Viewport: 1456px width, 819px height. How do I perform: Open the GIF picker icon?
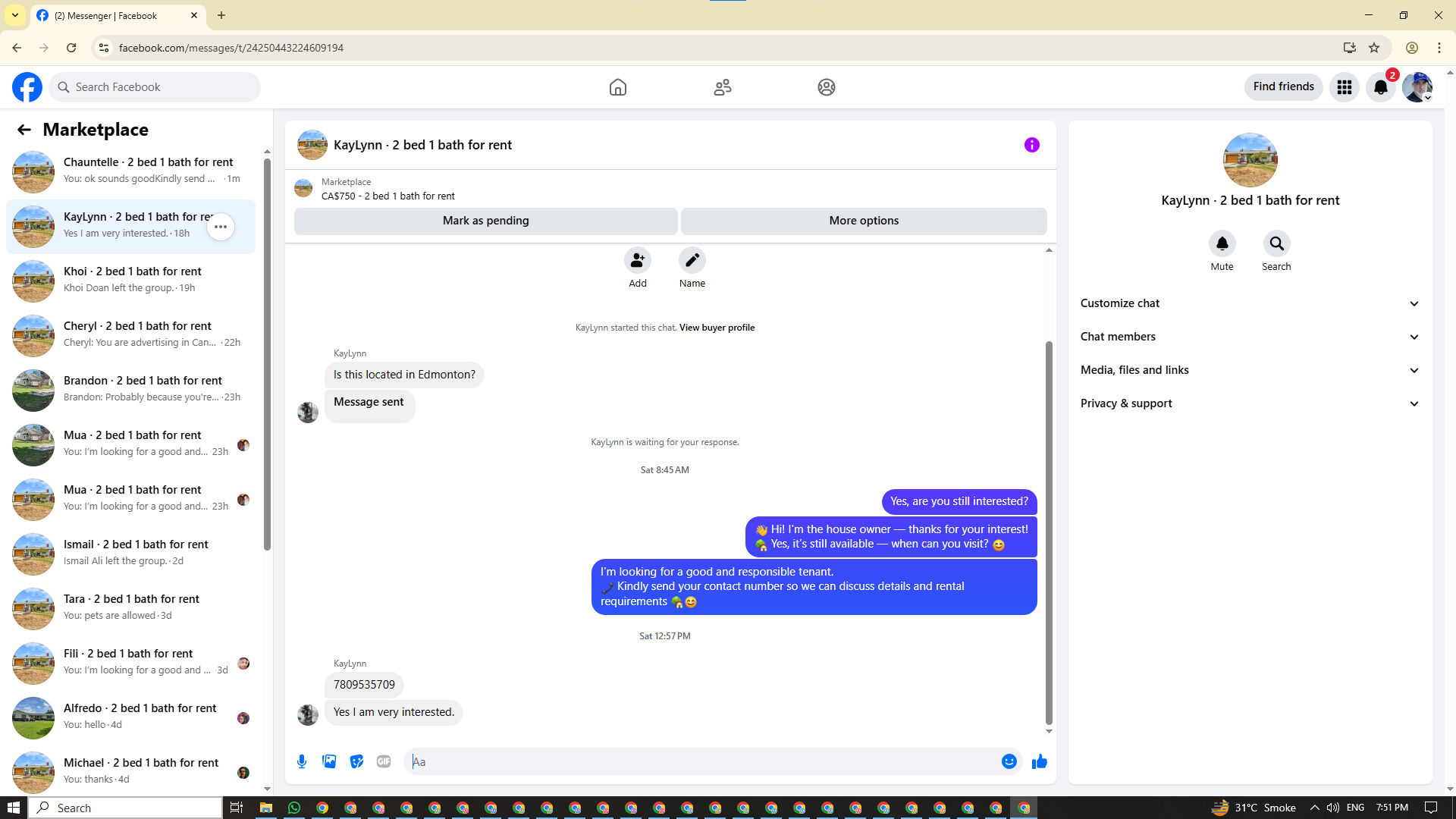(x=384, y=761)
